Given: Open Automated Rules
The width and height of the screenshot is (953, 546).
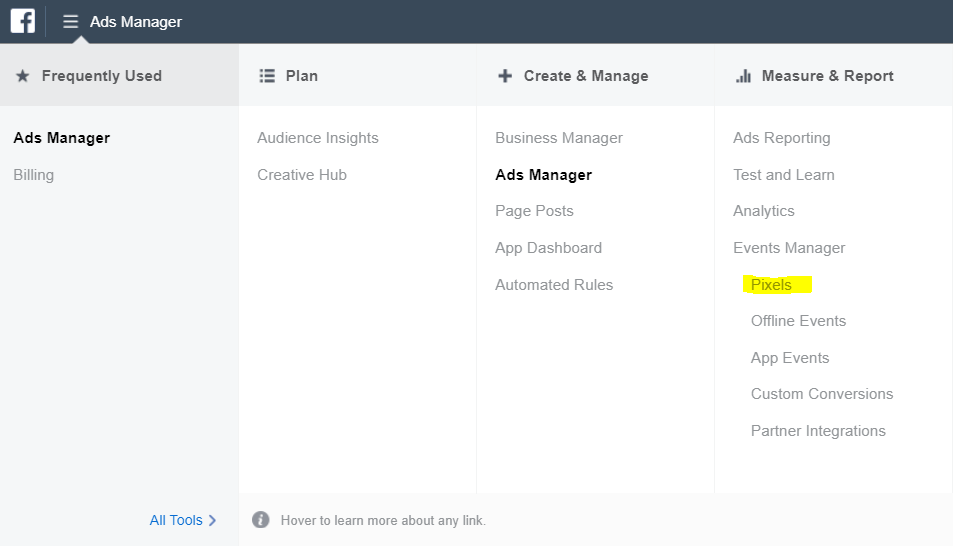Looking at the screenshot, I should tap(554, 285).
